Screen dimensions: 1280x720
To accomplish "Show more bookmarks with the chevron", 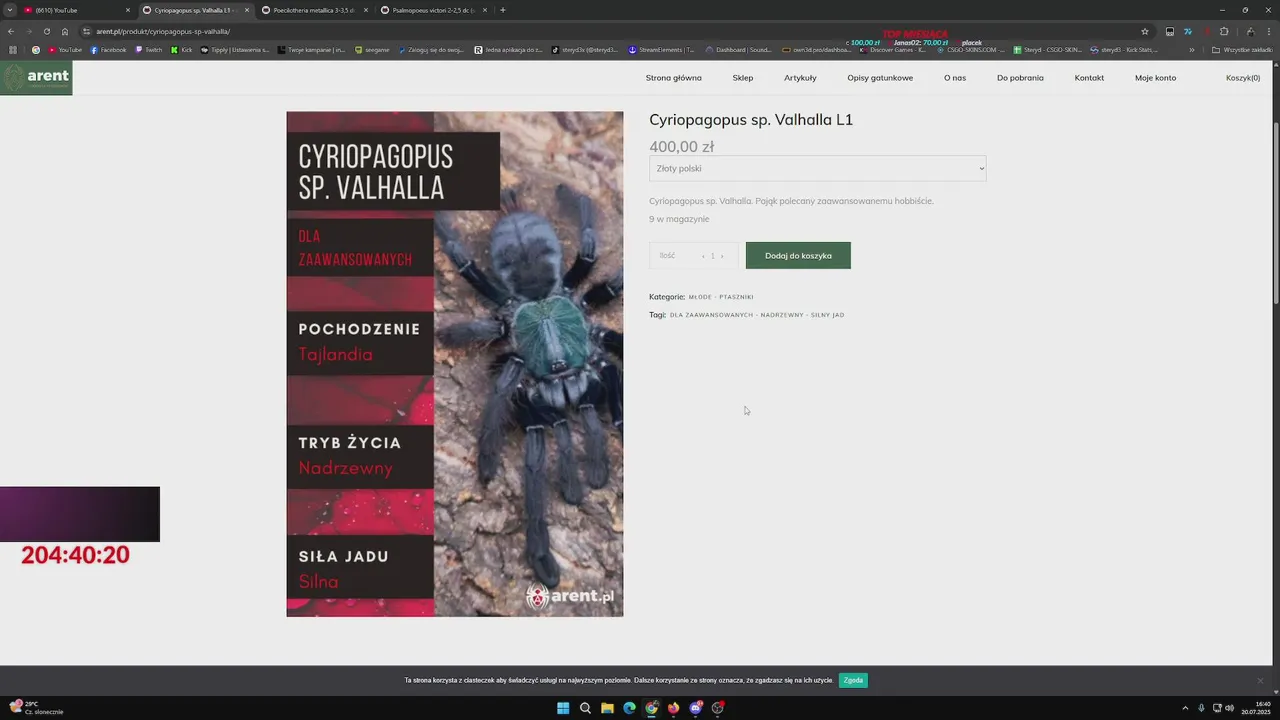I will (x=1191, y=49).
